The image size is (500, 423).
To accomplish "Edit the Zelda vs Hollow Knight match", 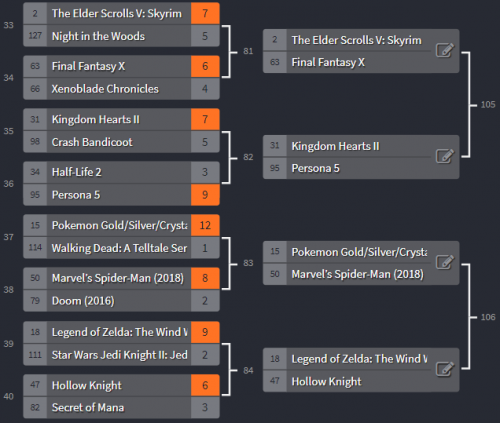I will (445, 369).
